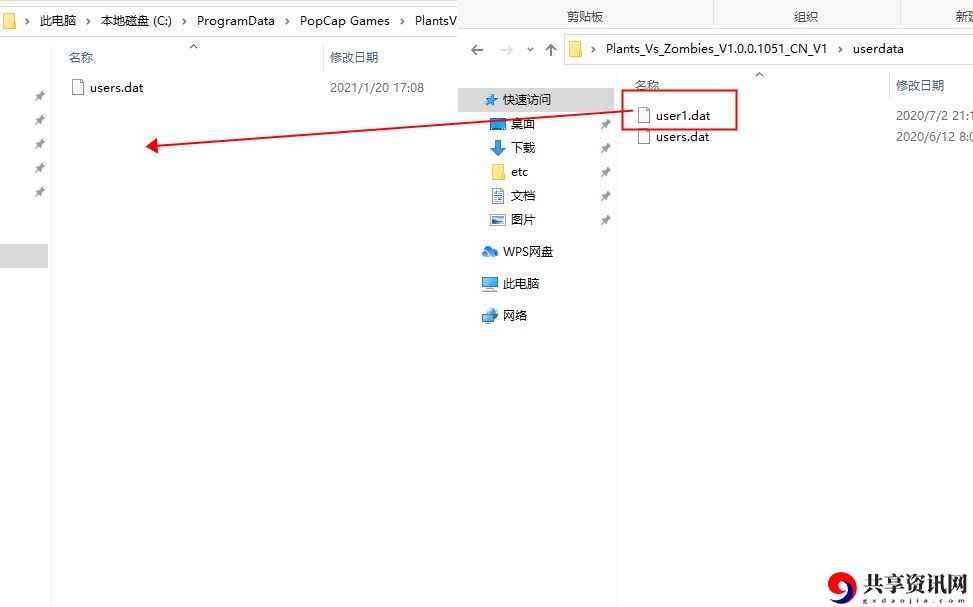The width and height of the screenshot is (973, 607).
Task: Expand the chevron after ProgramData breadcrumb
Action: 287,21
